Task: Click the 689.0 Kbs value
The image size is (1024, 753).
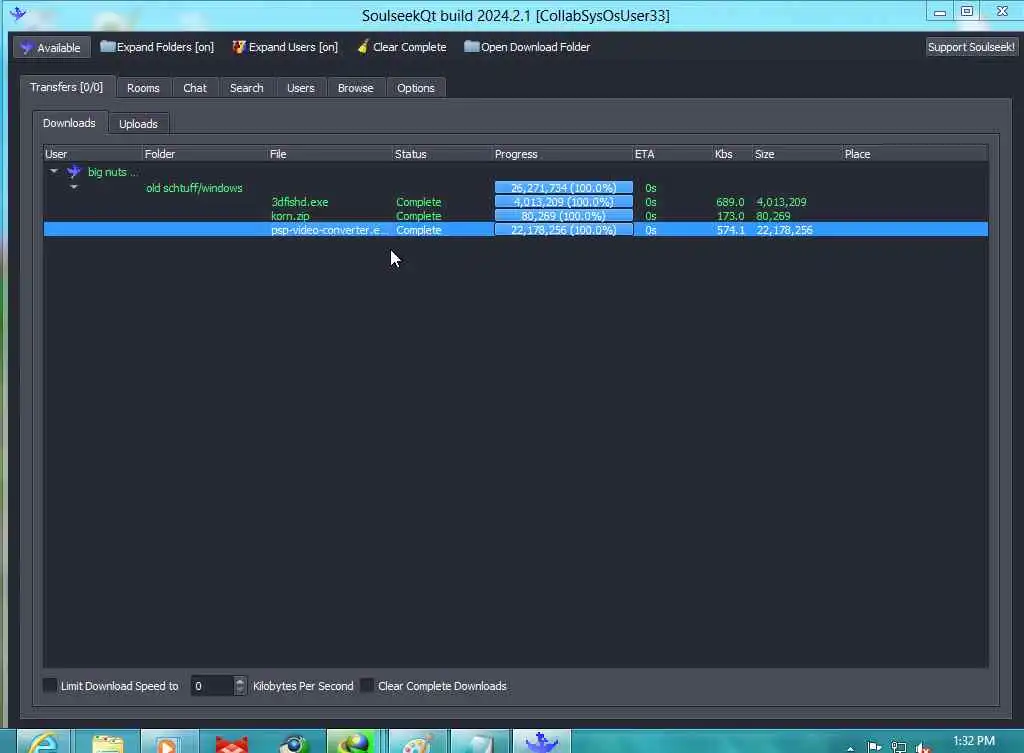Action: click(x=730, y=202)
